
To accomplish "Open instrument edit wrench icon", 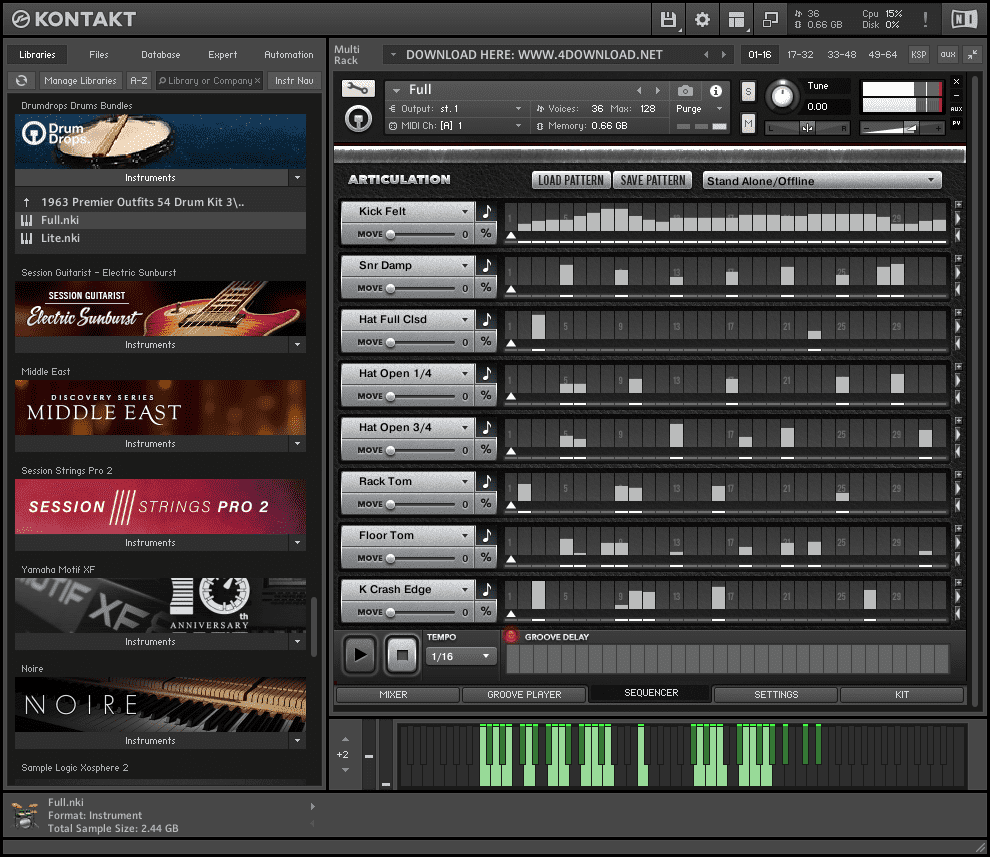I will pyautogui.click(x=358, y=88).
